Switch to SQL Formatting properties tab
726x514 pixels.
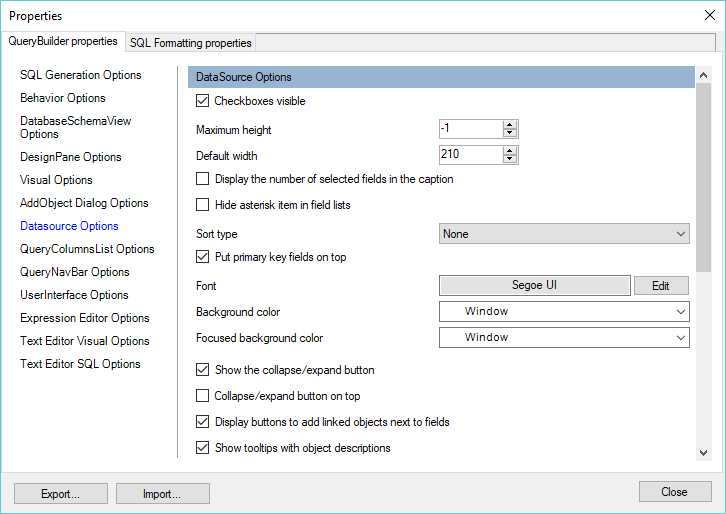[191, 43]
